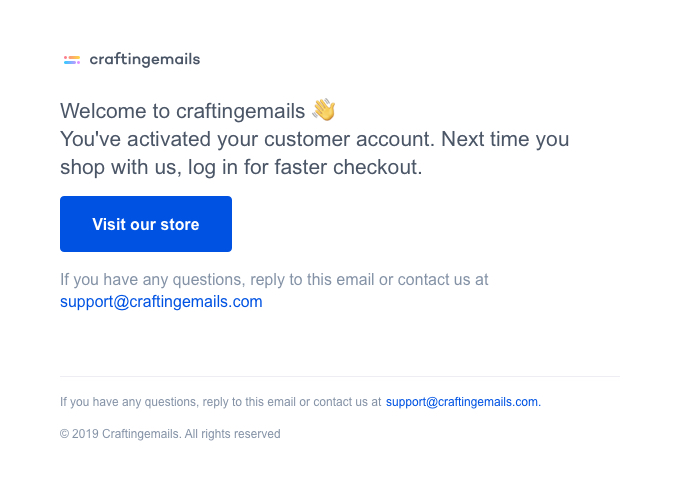680x497 pixels.
Task: Click the footer "If you have any questions" text
Action: tap(130, 402)
